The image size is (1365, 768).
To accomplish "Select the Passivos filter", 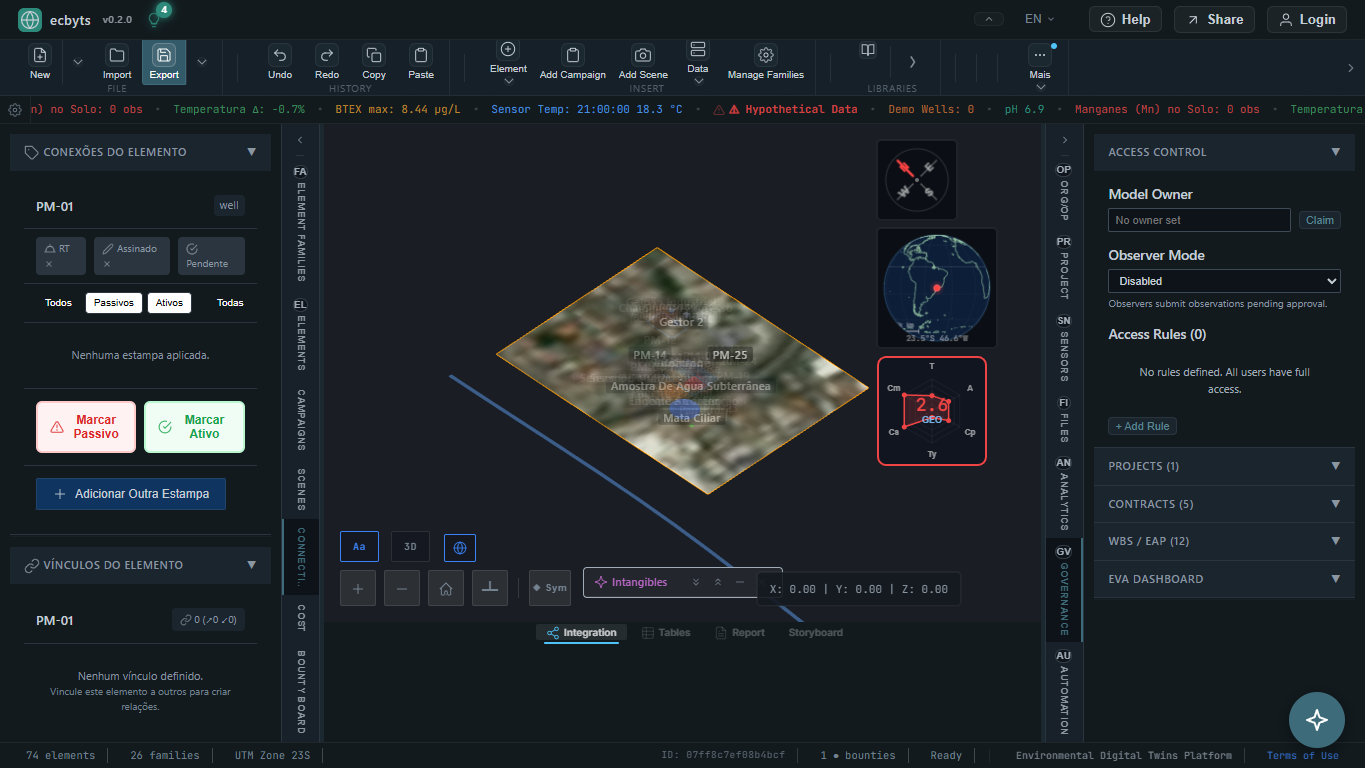I will [x=114, y=303].
